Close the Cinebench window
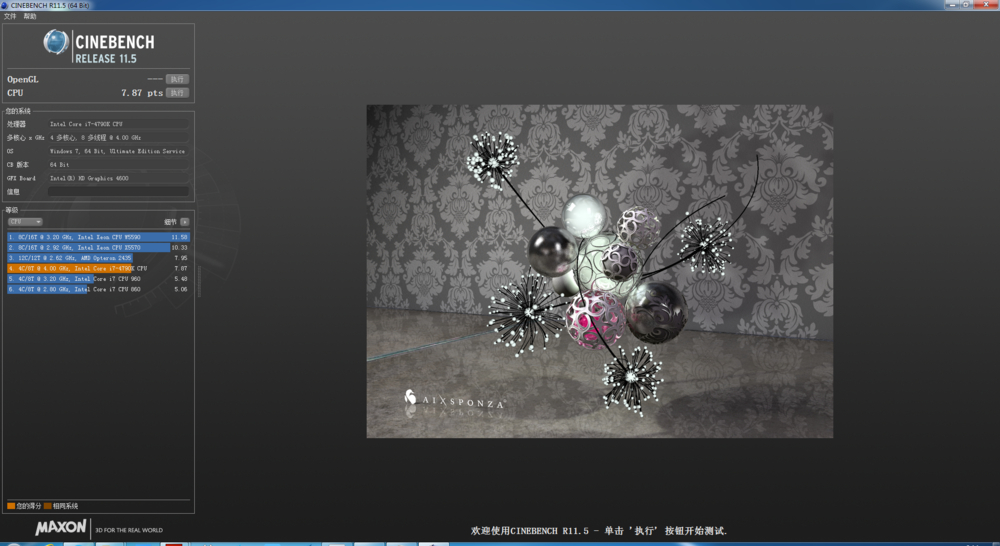1000x546 pixels. click(987, 4)
